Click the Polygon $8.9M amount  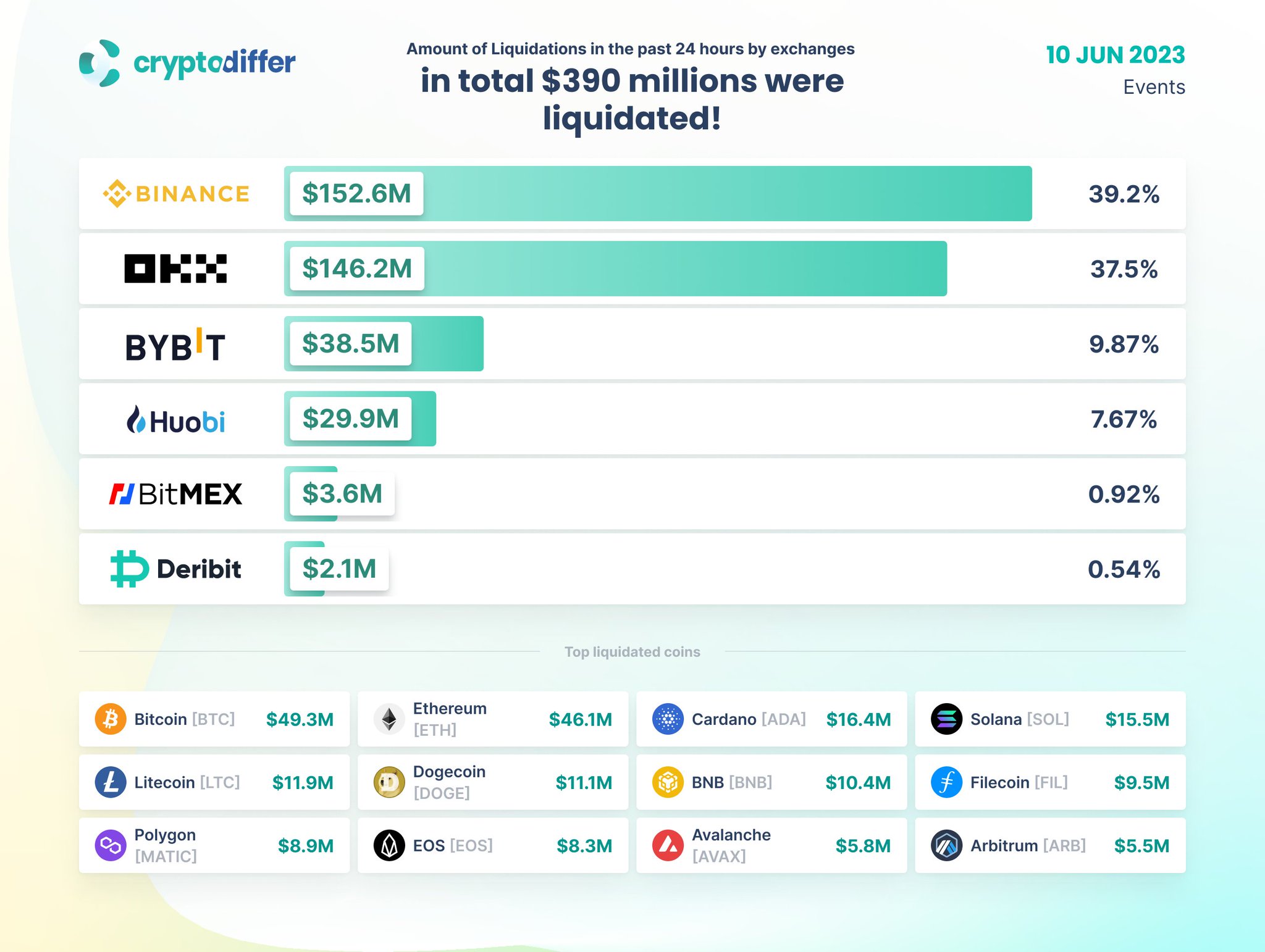click(x=305, y=846)
